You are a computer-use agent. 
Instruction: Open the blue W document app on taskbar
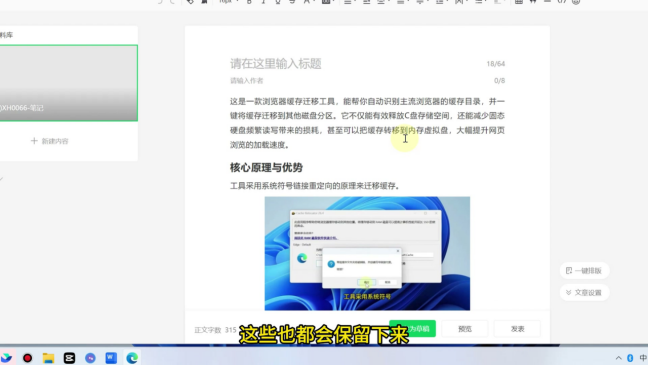point(111,358)
